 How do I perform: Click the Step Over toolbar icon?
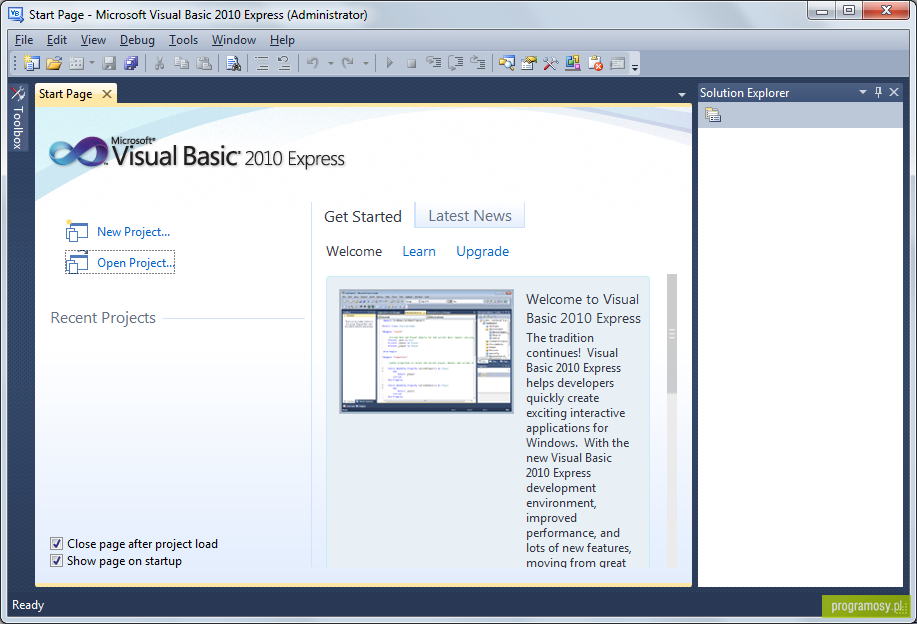(x=456, y=63)
